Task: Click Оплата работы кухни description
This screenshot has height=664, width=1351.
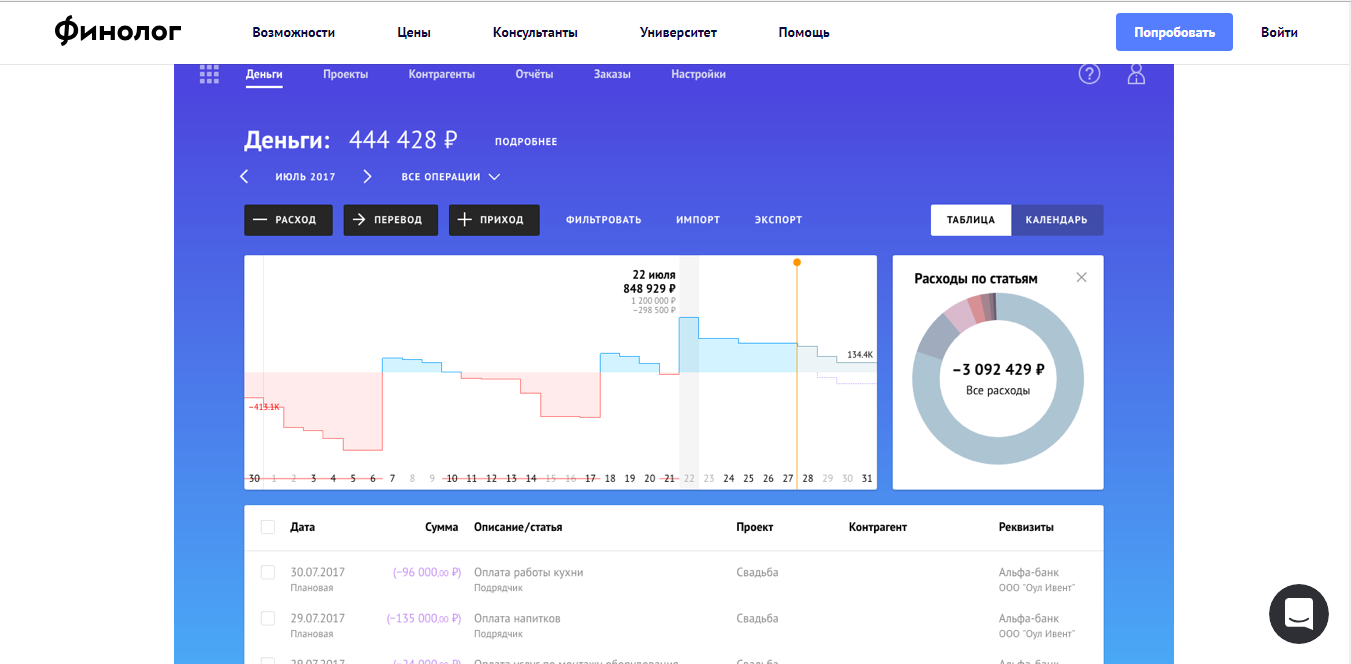Action: coord(528,572)
